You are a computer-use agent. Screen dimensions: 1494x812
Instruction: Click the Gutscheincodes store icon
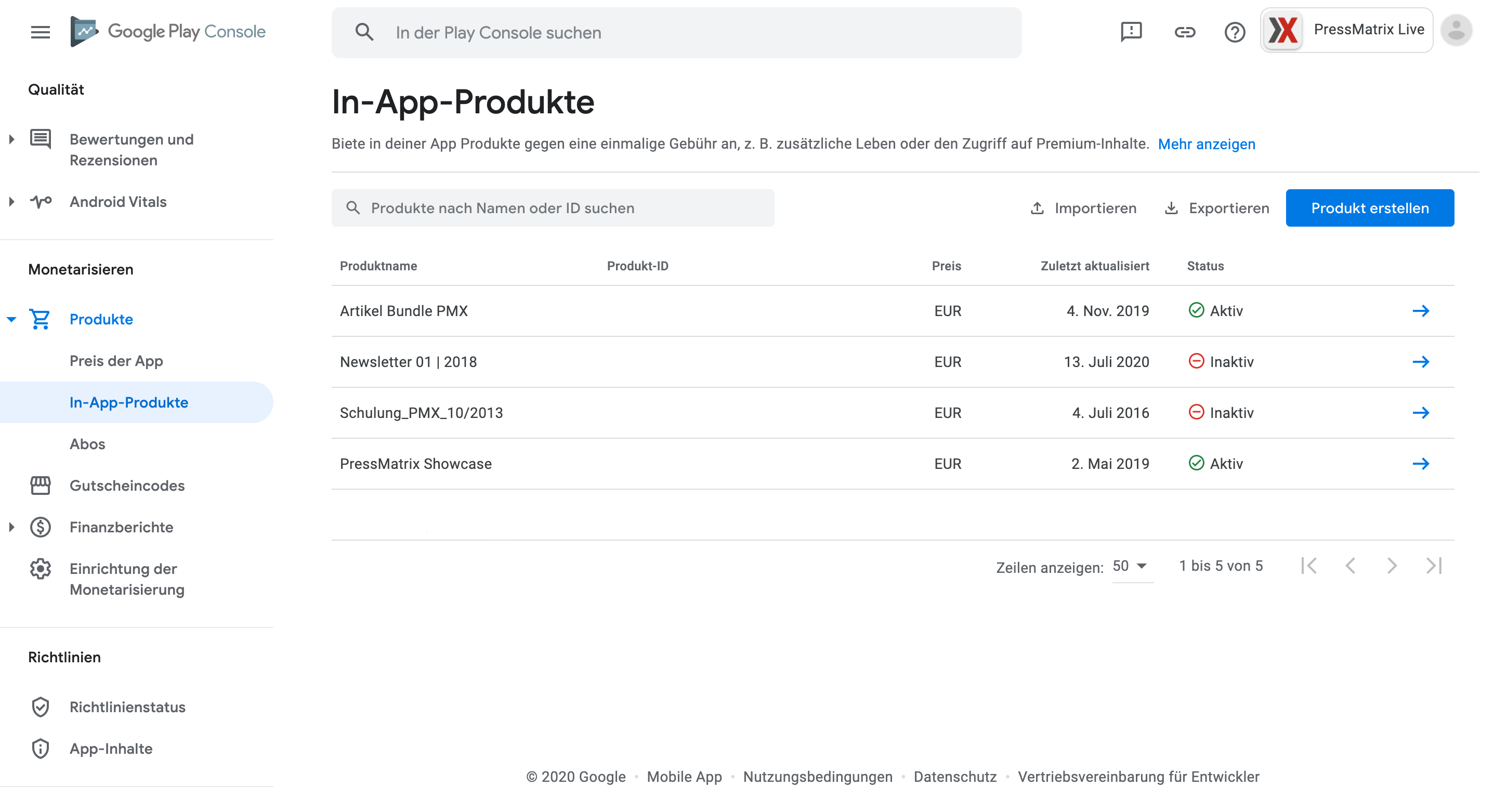coord(40,486)
